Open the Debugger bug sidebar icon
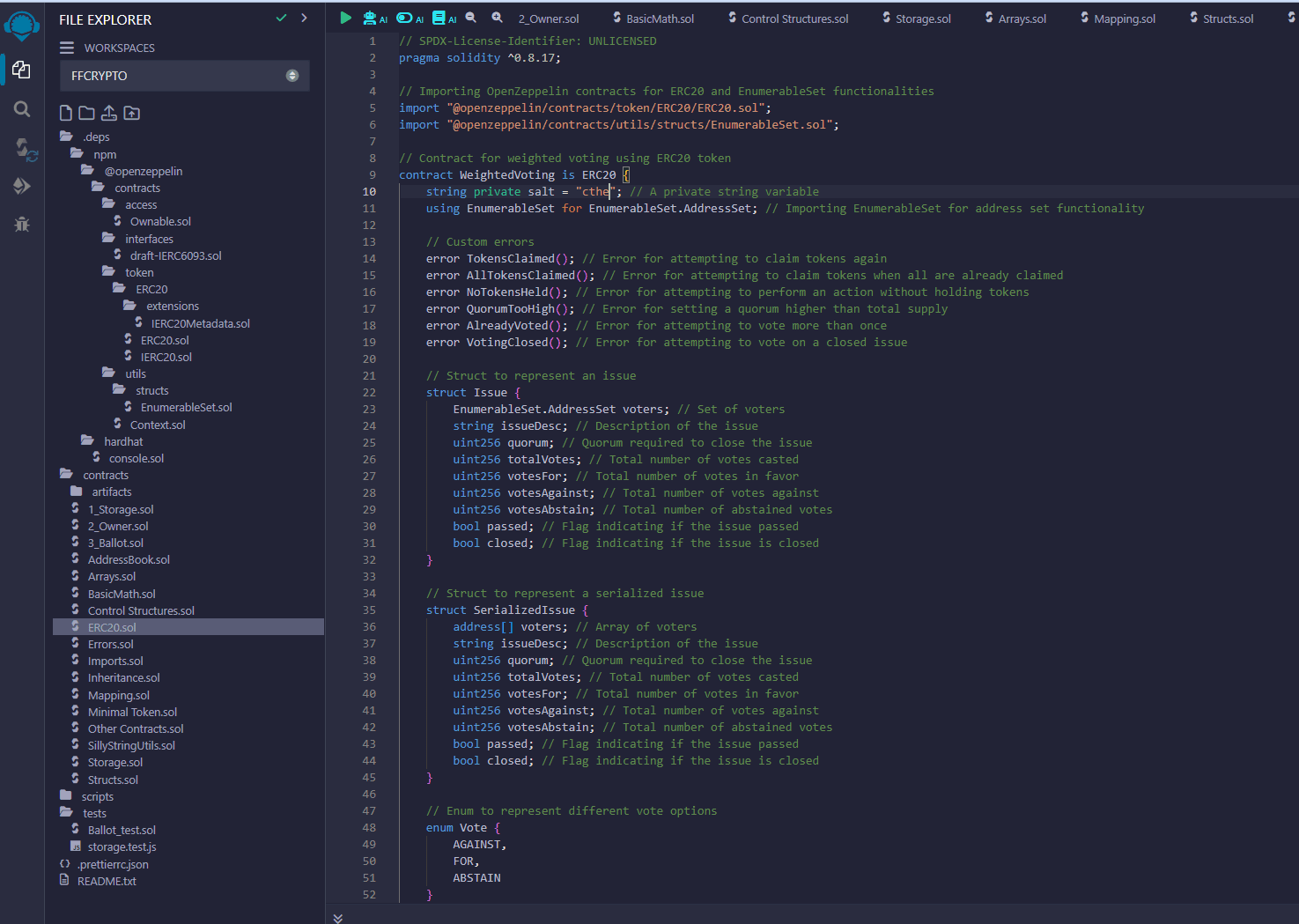Screen dimensions: 1299x924 (22, 224)
